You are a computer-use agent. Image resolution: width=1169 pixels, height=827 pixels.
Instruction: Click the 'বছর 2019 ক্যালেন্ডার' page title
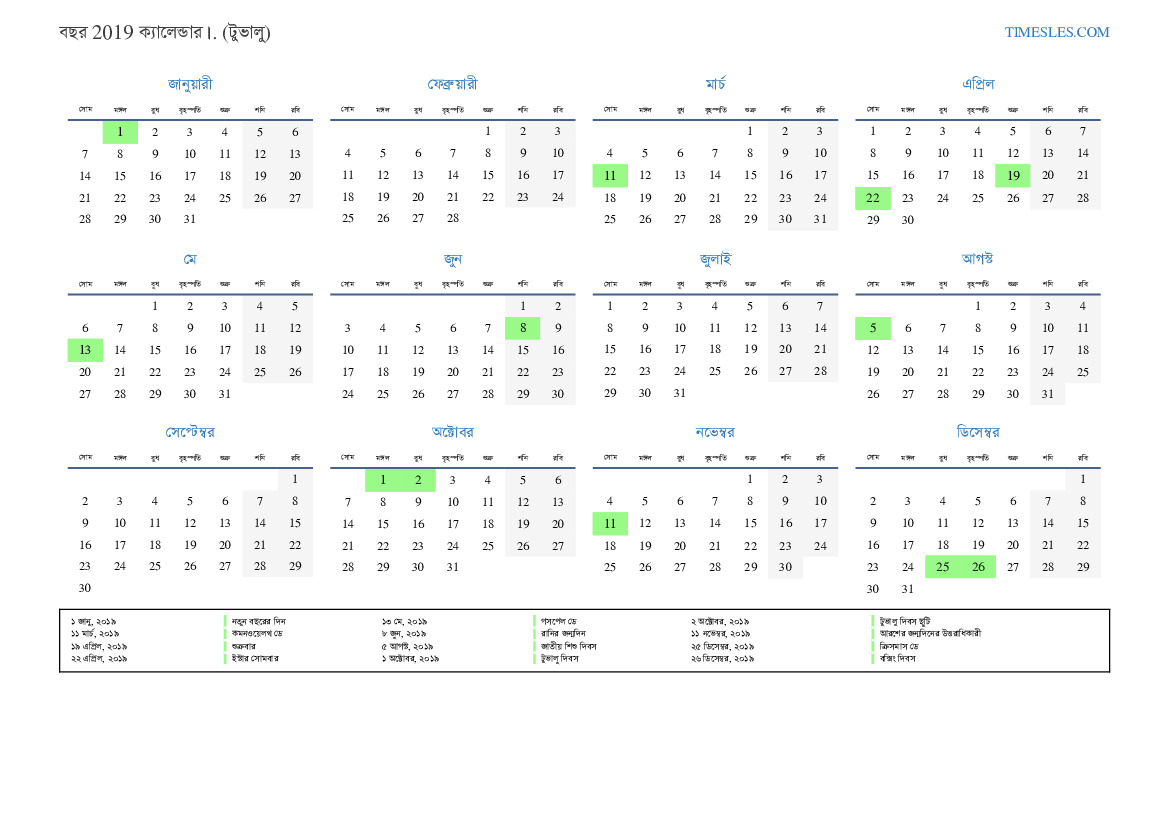pos(165,32)
